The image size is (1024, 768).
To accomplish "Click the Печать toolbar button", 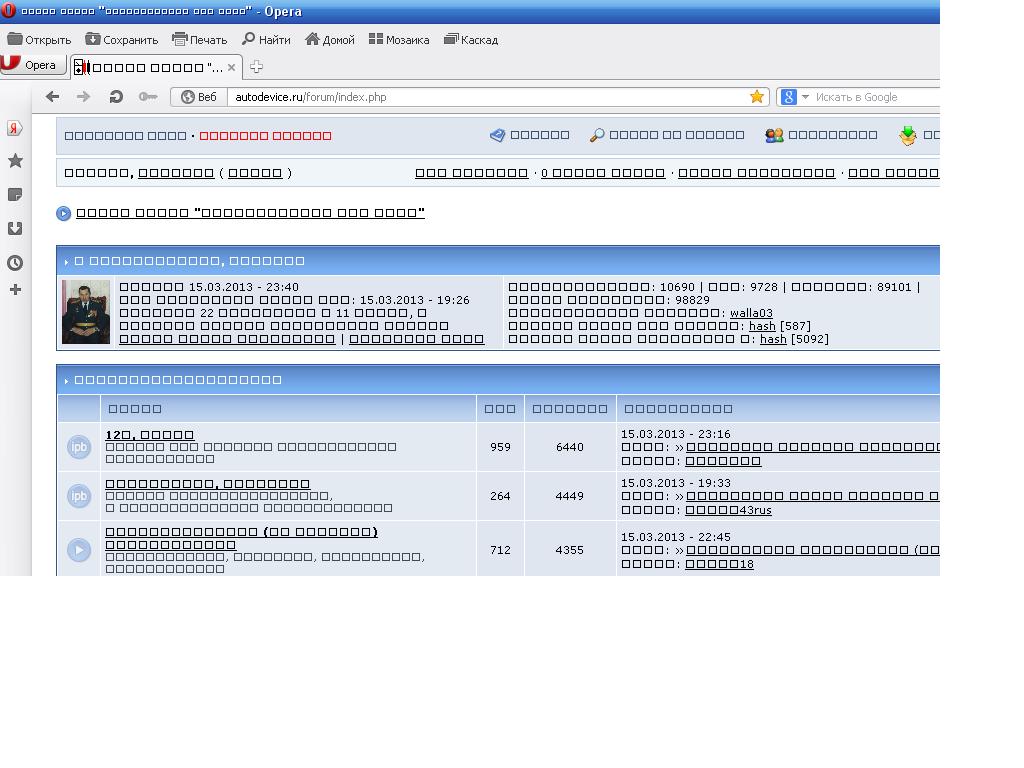I will 199,40.
